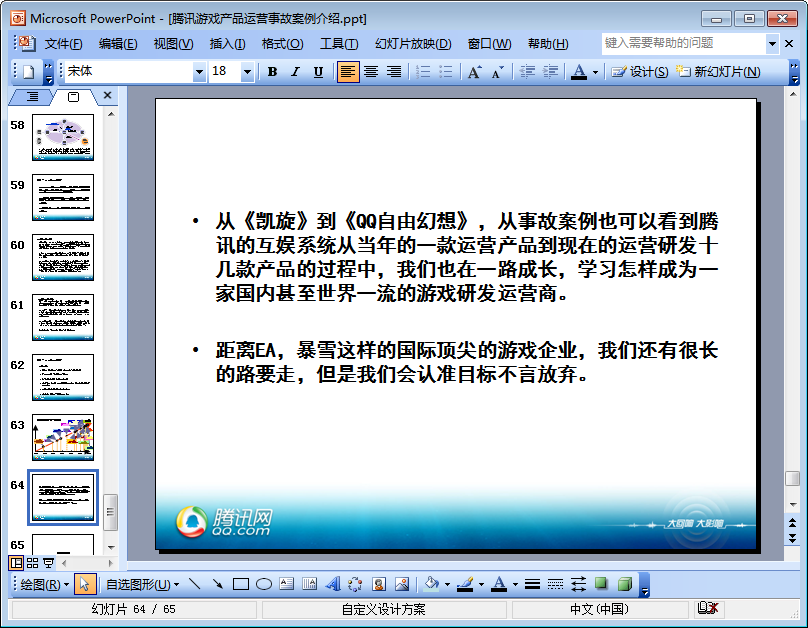Open 3-D Style options
The height and width of the screenshot is (628, 808).
[x=625, y=584]
